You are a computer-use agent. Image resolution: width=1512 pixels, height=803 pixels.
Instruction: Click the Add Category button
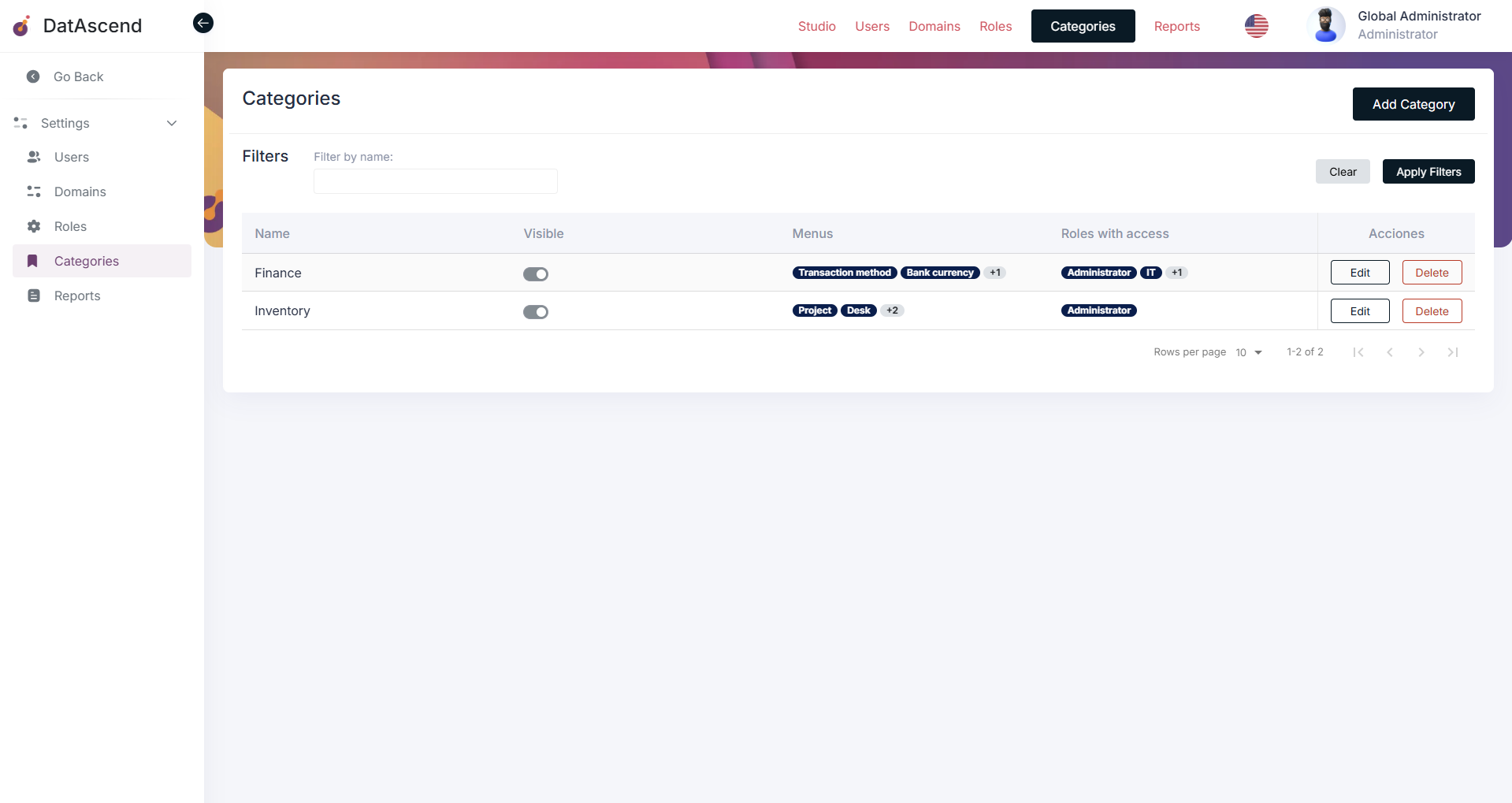(x=1413, y=104)
